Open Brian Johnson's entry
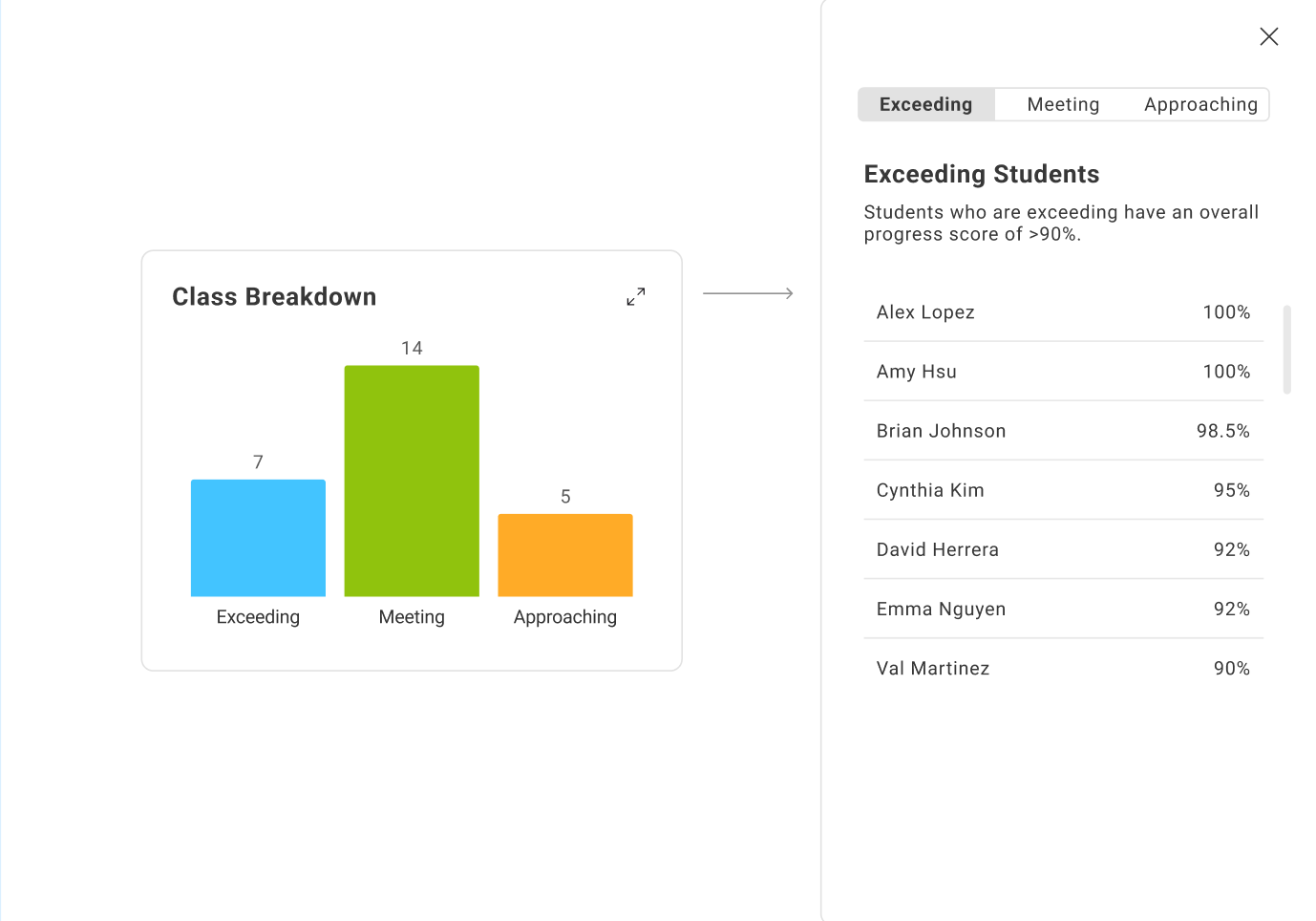 click(1063, 431)
